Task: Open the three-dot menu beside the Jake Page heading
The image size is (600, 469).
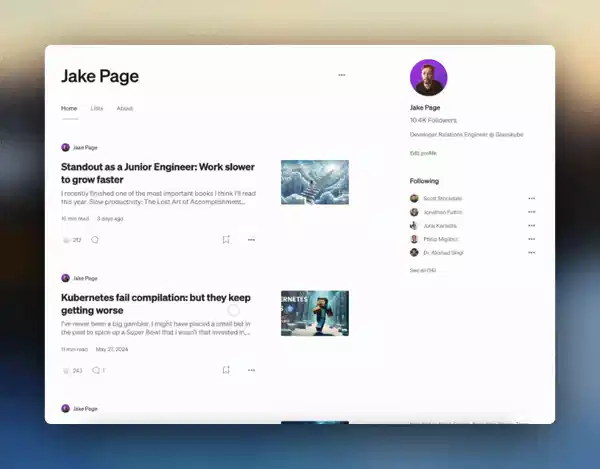Action: click(342, 75)
